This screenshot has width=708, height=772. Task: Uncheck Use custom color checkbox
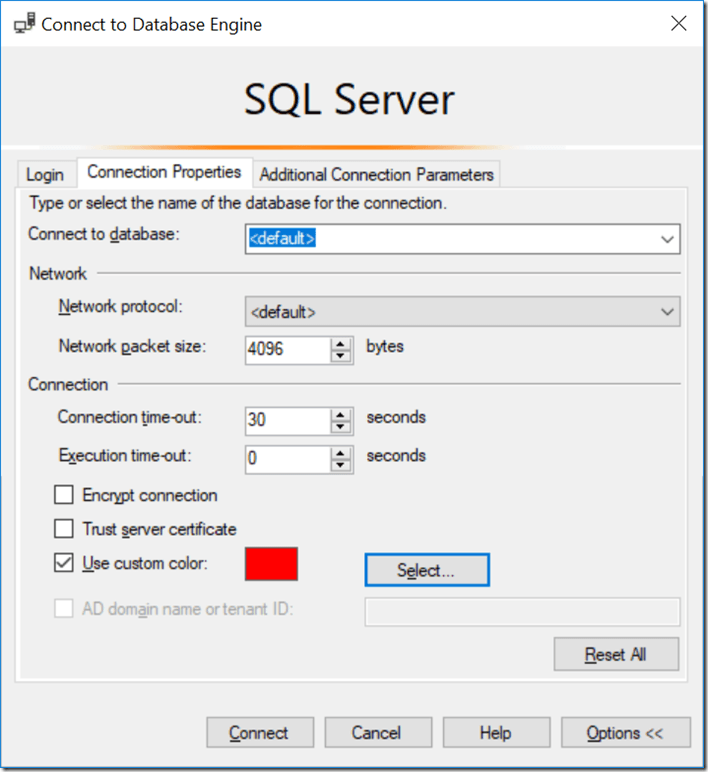pyautogui.click(x=64, y=563)
